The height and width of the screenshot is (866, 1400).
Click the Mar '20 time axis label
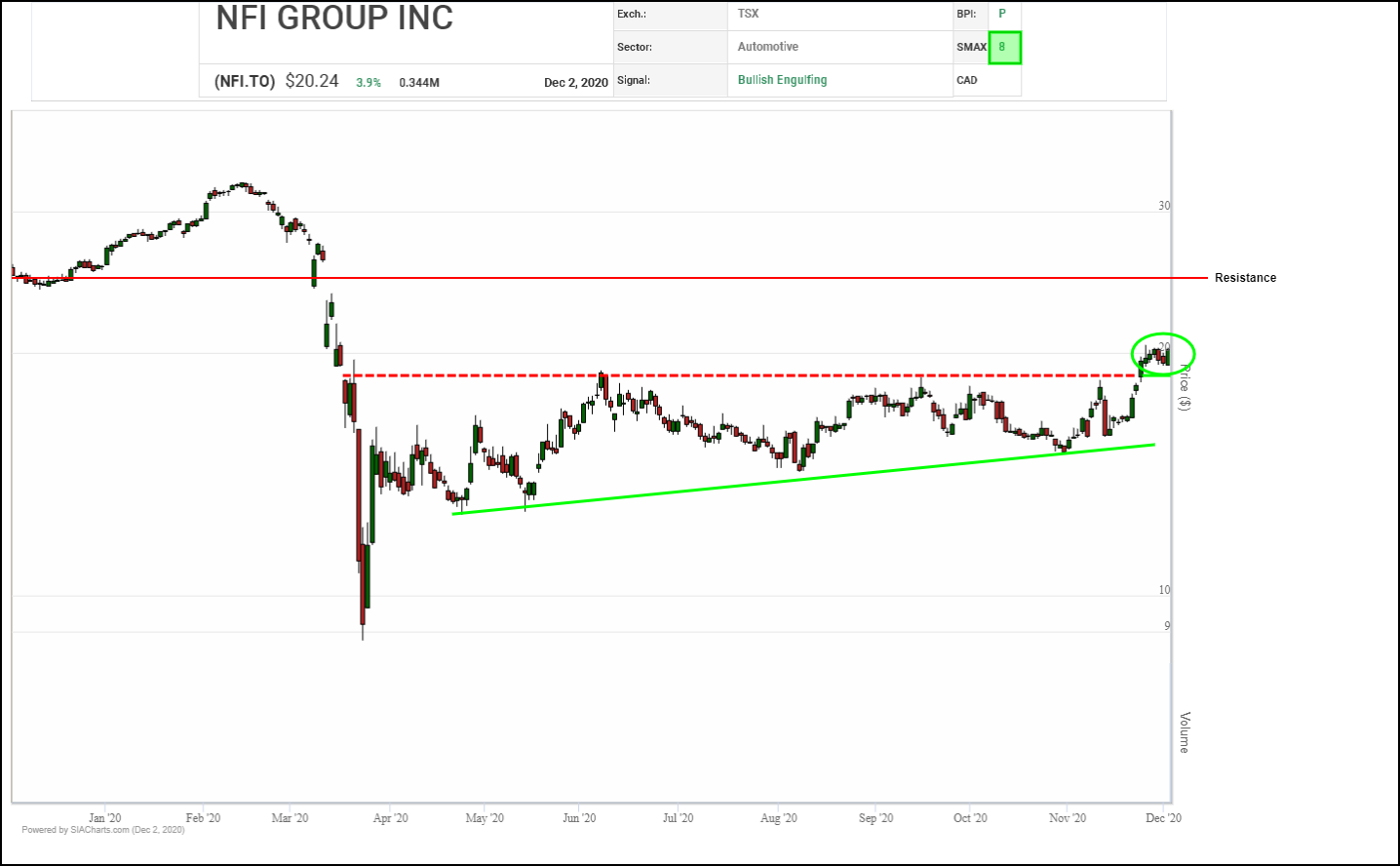(x=290, y=818)
